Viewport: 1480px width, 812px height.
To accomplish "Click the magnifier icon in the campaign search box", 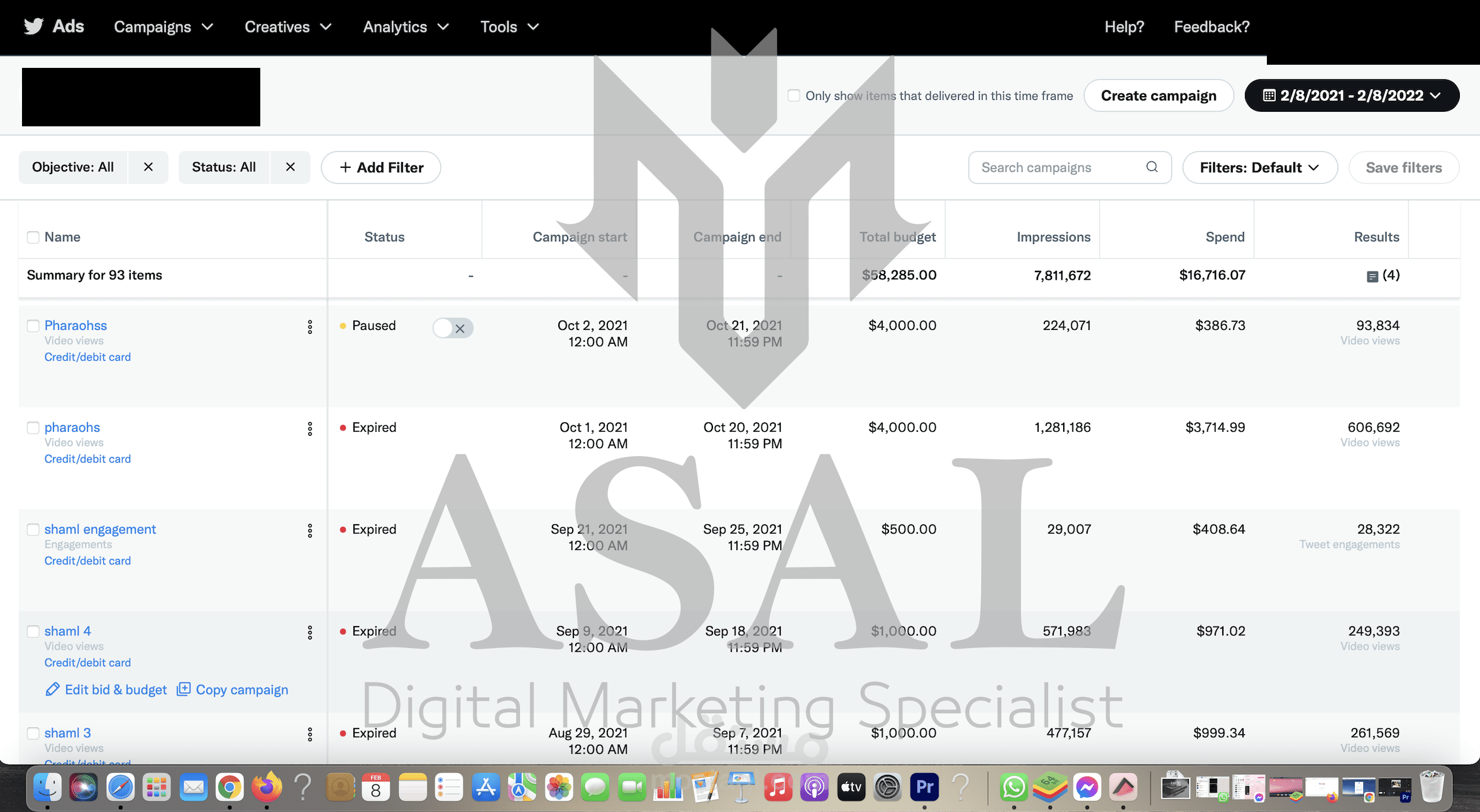I will pyautogui.click(x=1152, y=167).
